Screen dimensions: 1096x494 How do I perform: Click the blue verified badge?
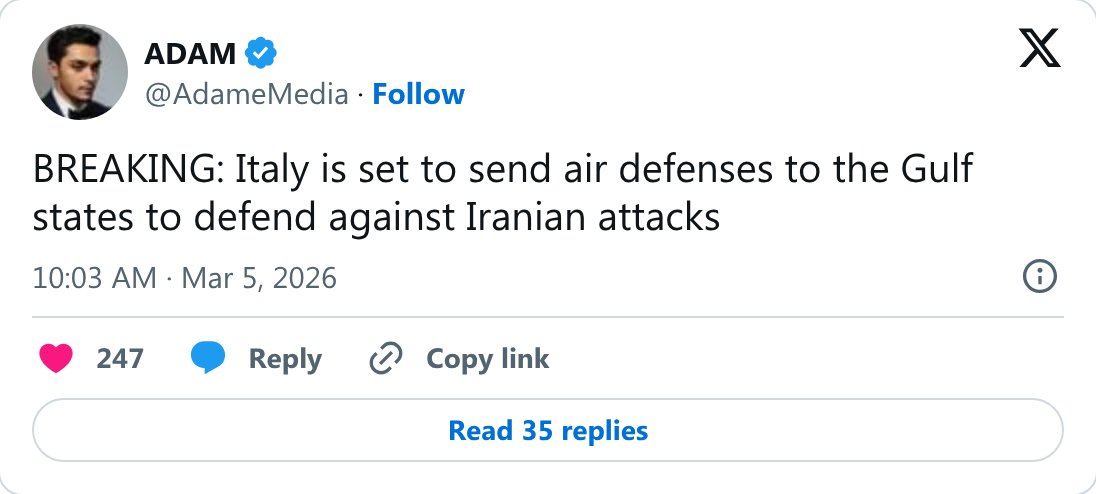pyautogui.click(x=261, y=54)
